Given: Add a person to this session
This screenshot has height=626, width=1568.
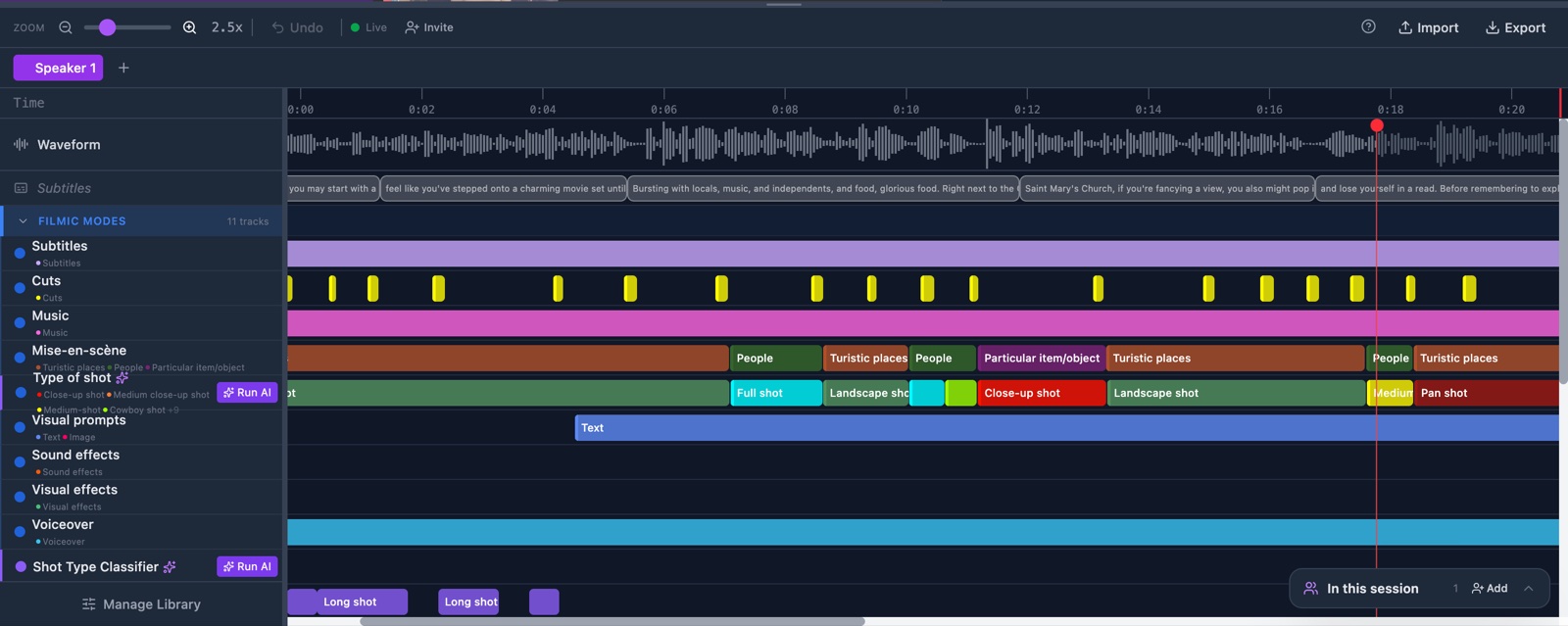Looking at the screenshot, I should tap(1490, 589).
